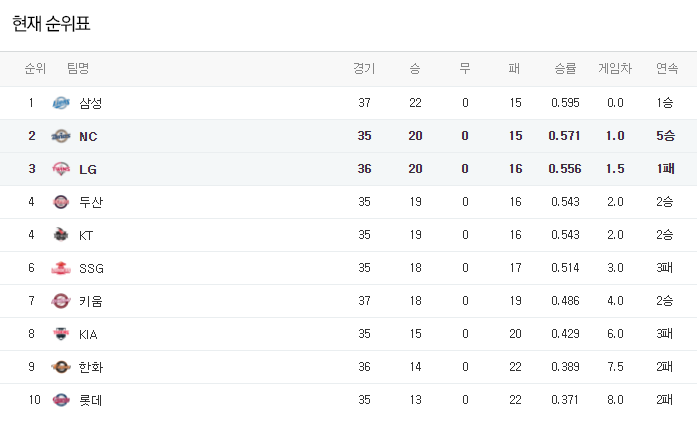This screenshot has width=697, height=427.
Task: Click the LG team logo icon
Action: tap(61, 169)
